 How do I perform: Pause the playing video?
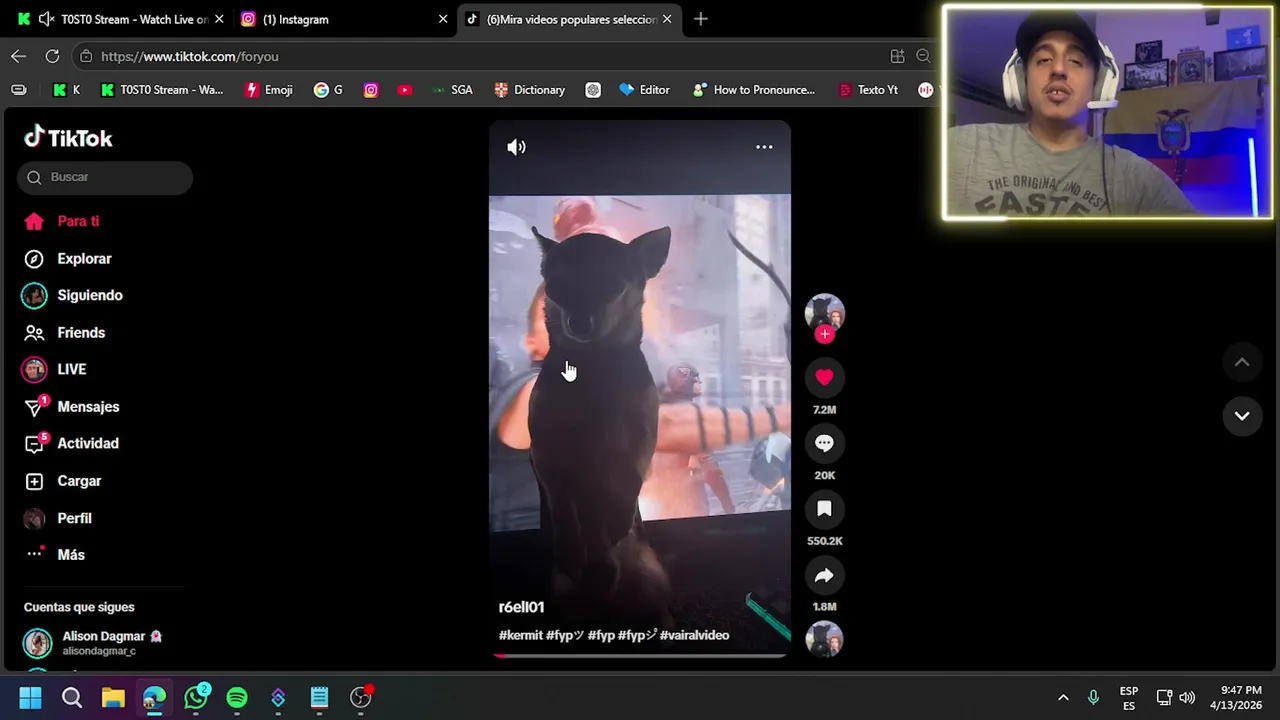(640, 388)
